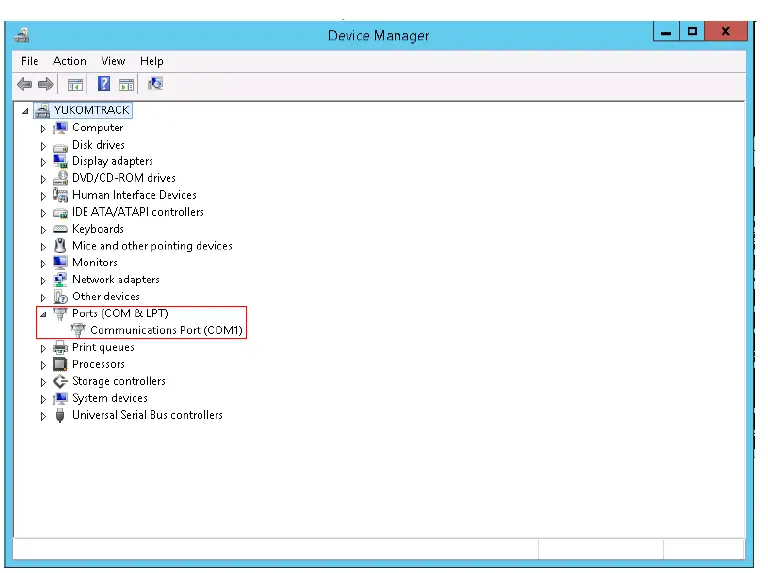Screen dimensions: 768x573
Task: Click the Show/Hide Console Tree toolbar icon
Action: click(75, 85)
